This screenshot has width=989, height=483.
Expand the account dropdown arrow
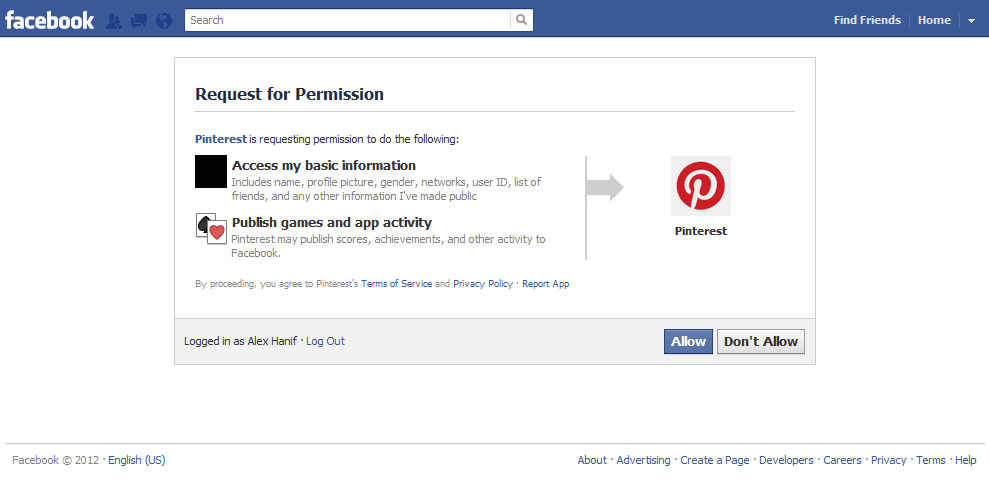click(971, 21)
